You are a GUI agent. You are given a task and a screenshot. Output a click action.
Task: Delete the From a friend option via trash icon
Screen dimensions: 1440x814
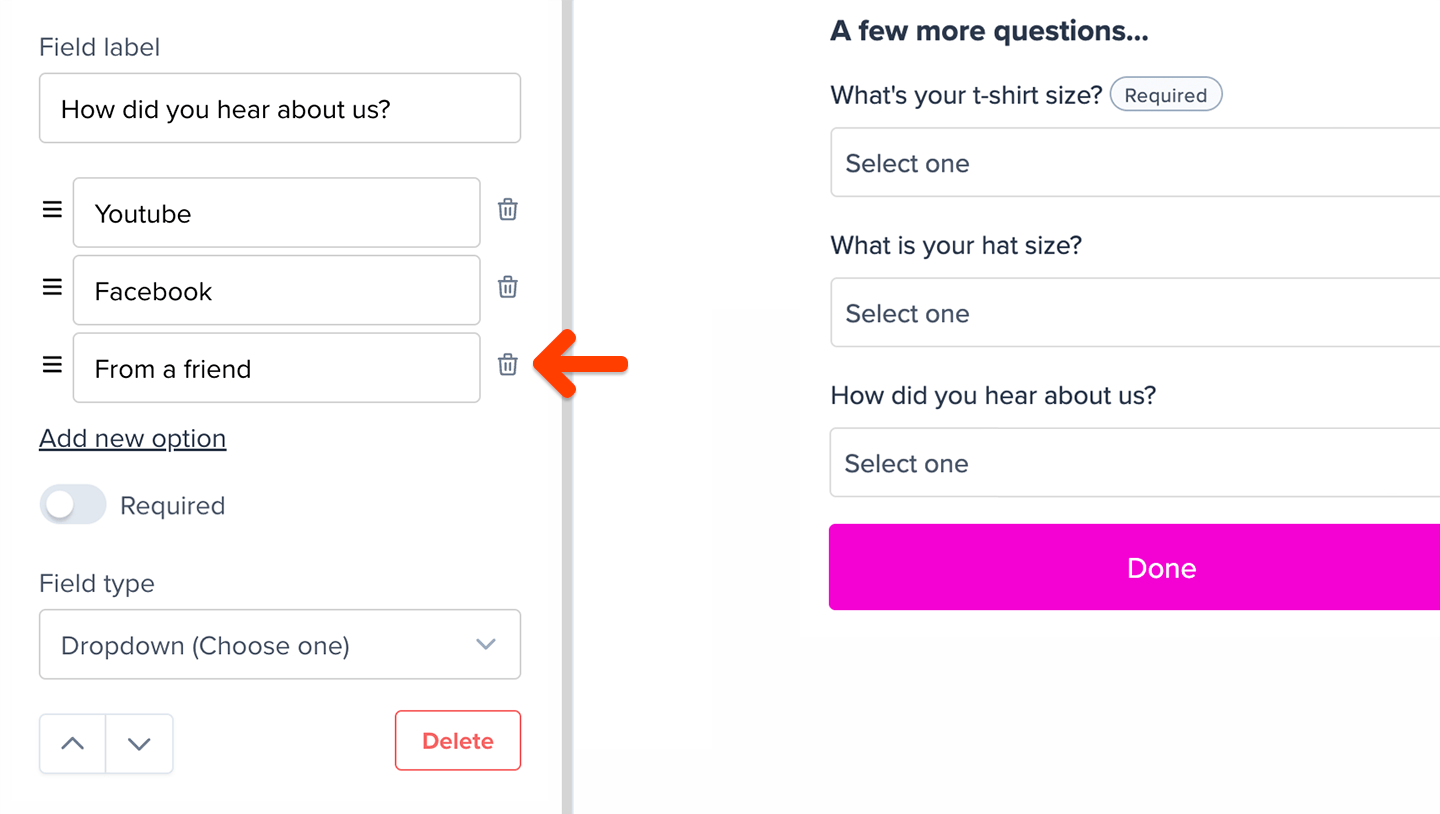pyautogui.click(x=507, y=364)
